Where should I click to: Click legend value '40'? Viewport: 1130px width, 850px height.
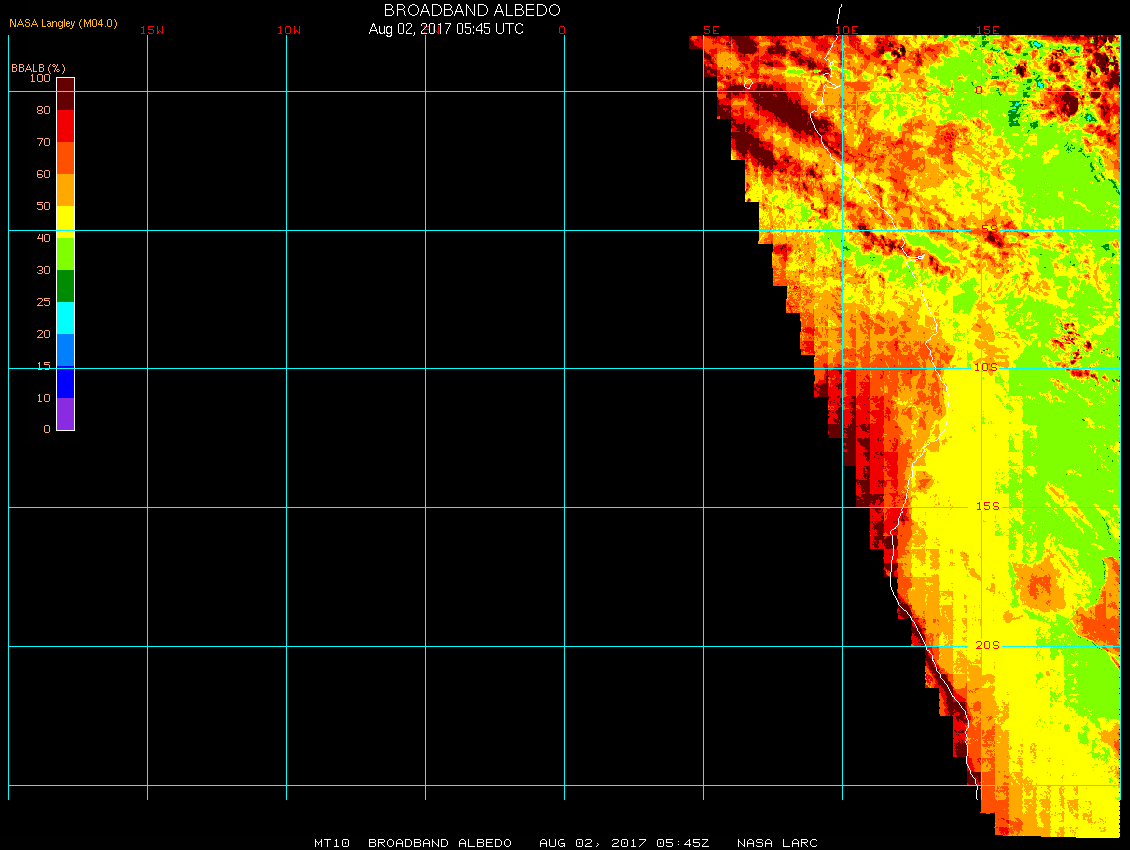coord(44,238)
